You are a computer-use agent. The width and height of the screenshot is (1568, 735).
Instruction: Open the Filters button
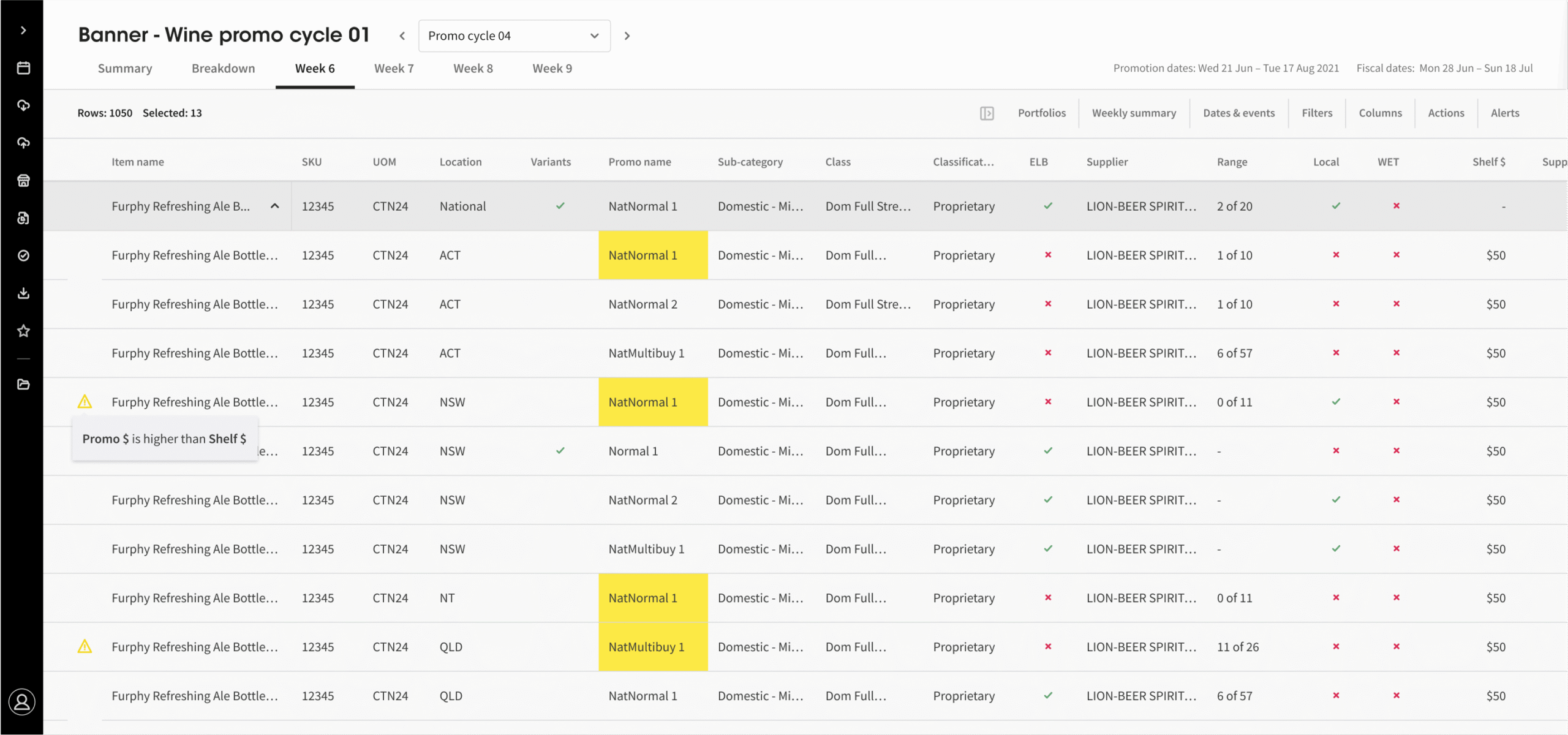[1317, 113]
